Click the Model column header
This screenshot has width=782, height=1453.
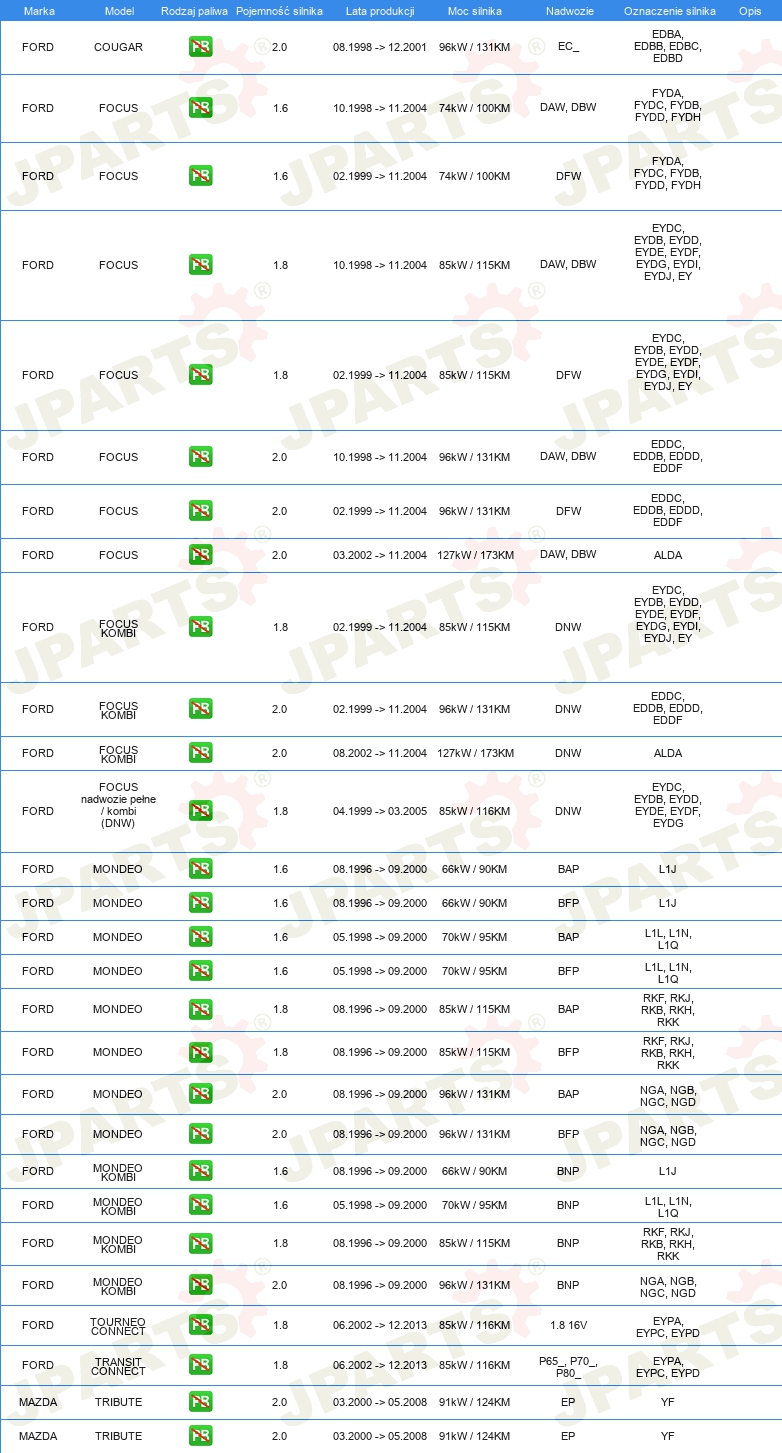[119, 10]
